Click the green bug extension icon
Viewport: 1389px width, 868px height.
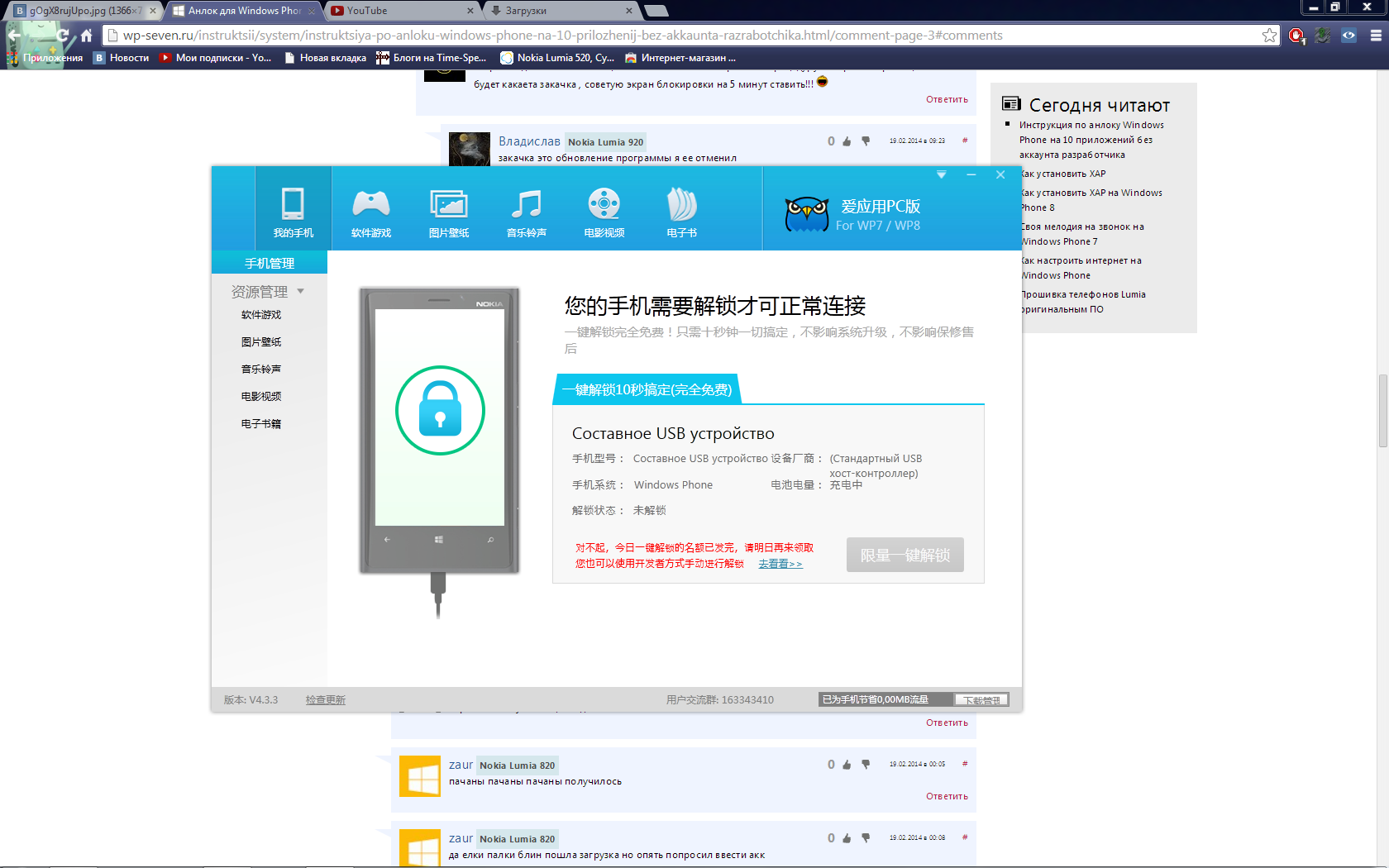click(1323, 36)
